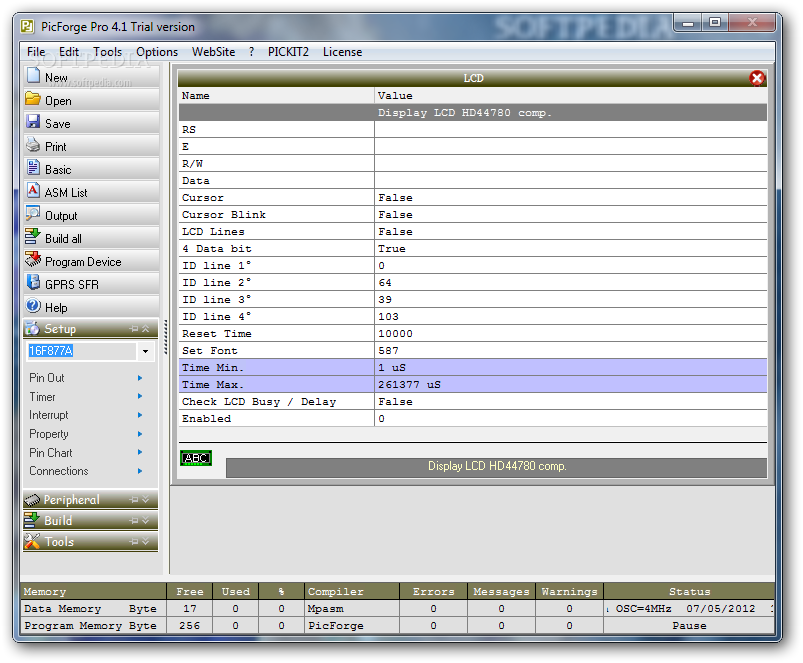Viewport: 803px width, 663px height.
Task: Pin the Tools panel
Action: pyautogui.click(x=134, y=542)
